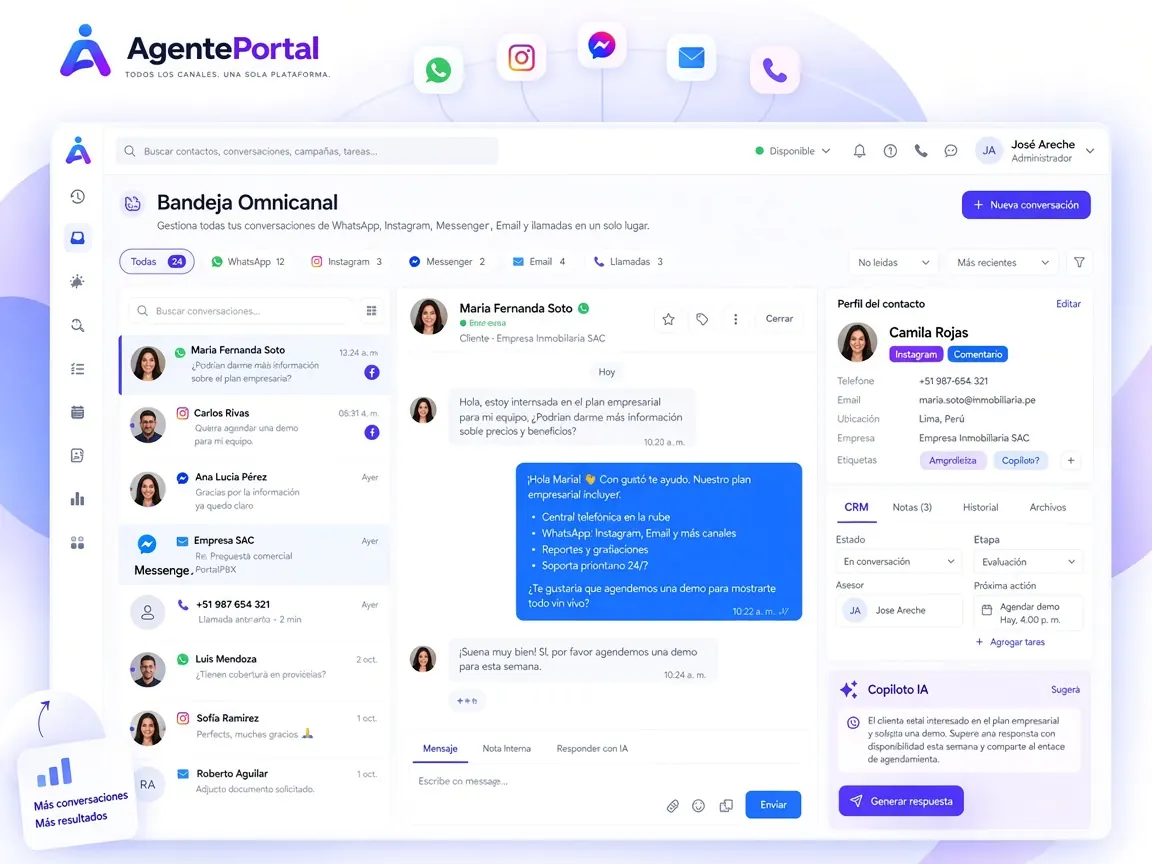Open the Ana Lucía Pérez conversation
The height and width of the screenshot is (864, 1152).
pyautogui.click(x=254, y=491)
